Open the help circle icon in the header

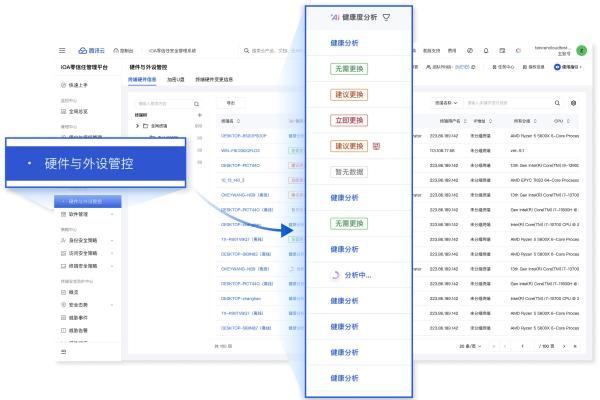pos(470,51)
